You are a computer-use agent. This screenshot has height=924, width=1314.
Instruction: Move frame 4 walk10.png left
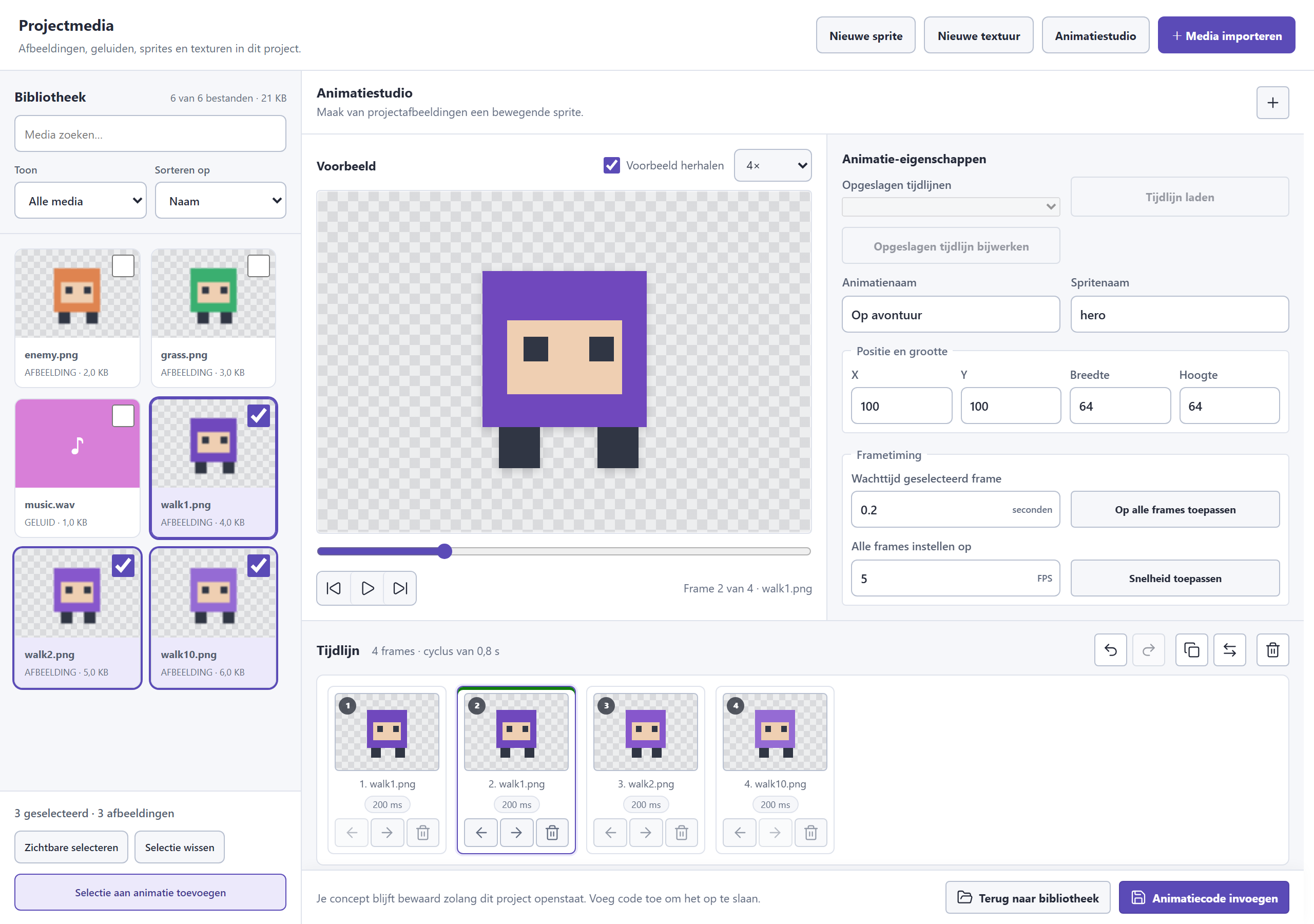pyautogui.click(x=740, y=832)
